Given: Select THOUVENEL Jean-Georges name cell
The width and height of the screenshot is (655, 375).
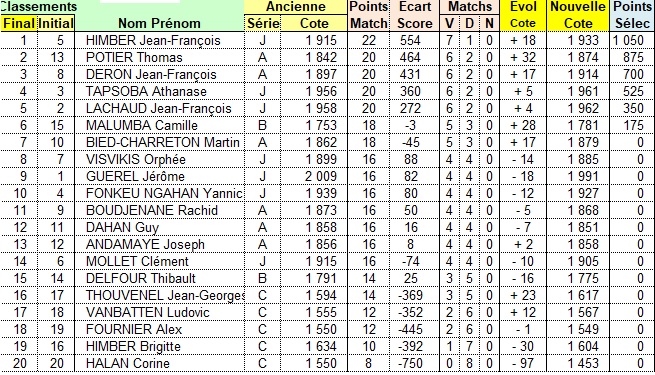Looking at the screenshot, I should [x=160, y=295].
